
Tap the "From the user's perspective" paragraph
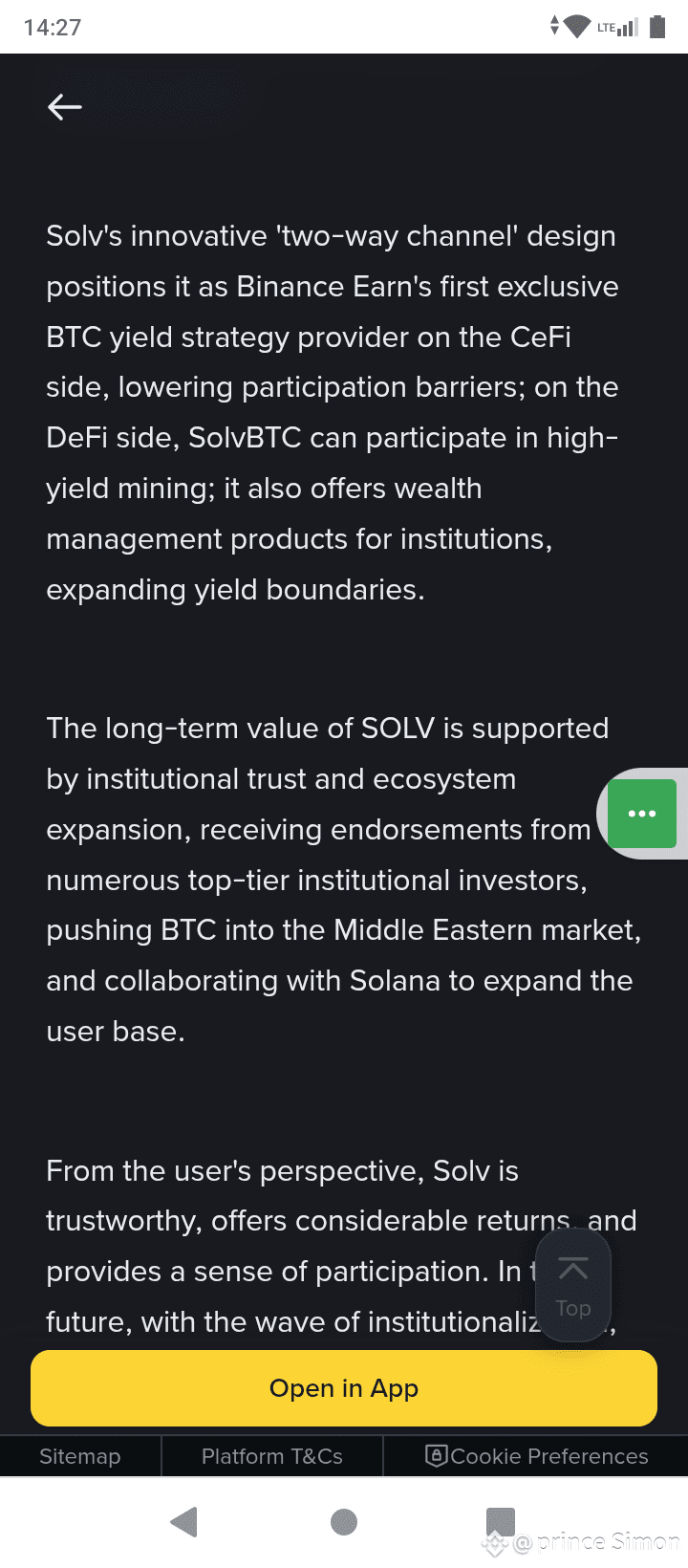pyautogui.click(x=287, y=1221)
